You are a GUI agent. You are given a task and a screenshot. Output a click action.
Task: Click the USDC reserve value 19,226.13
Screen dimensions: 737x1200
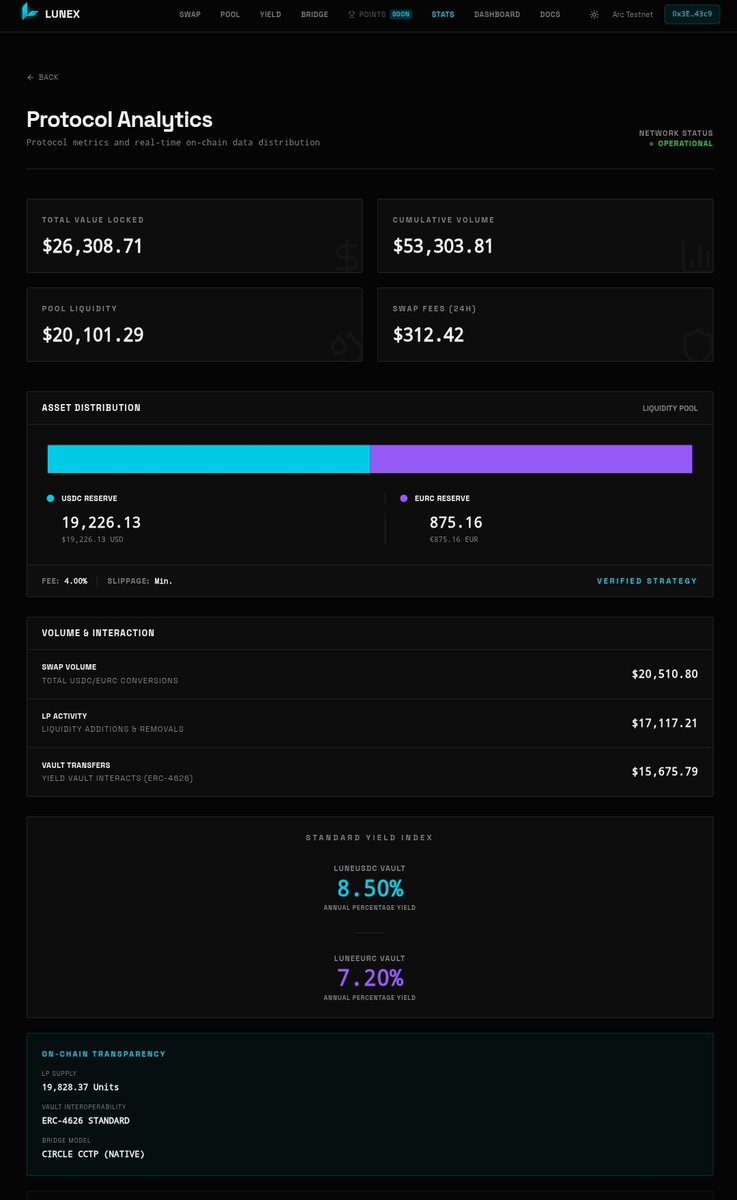101,522
